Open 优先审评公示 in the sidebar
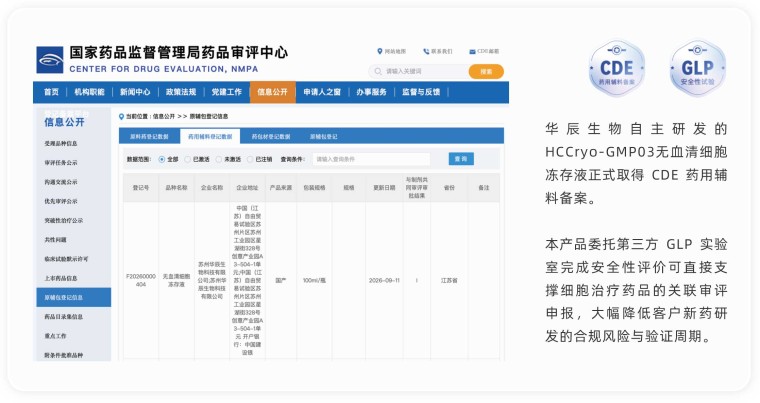Screen dimensions: 760x403 coord(61,201)
